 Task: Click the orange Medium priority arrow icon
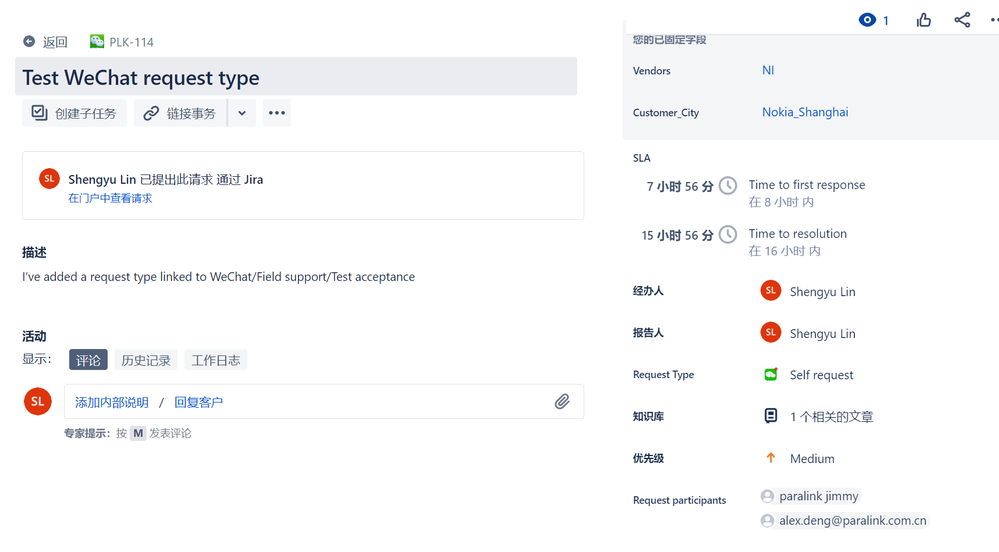[x=770, y=458]
